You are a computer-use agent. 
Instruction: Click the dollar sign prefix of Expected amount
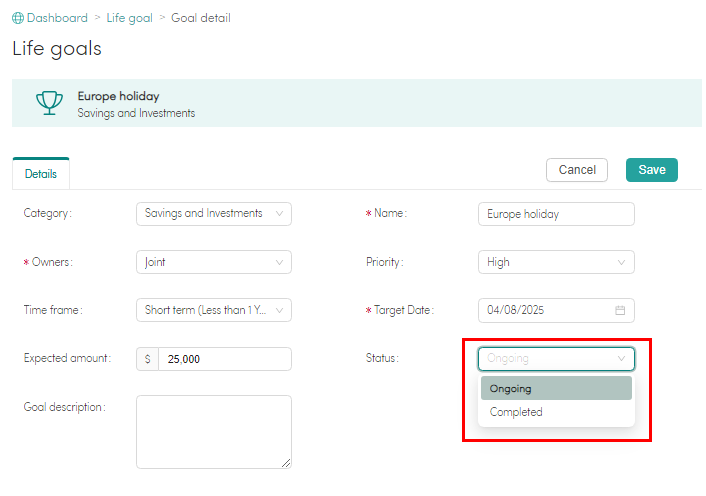[x=148, y=359]
